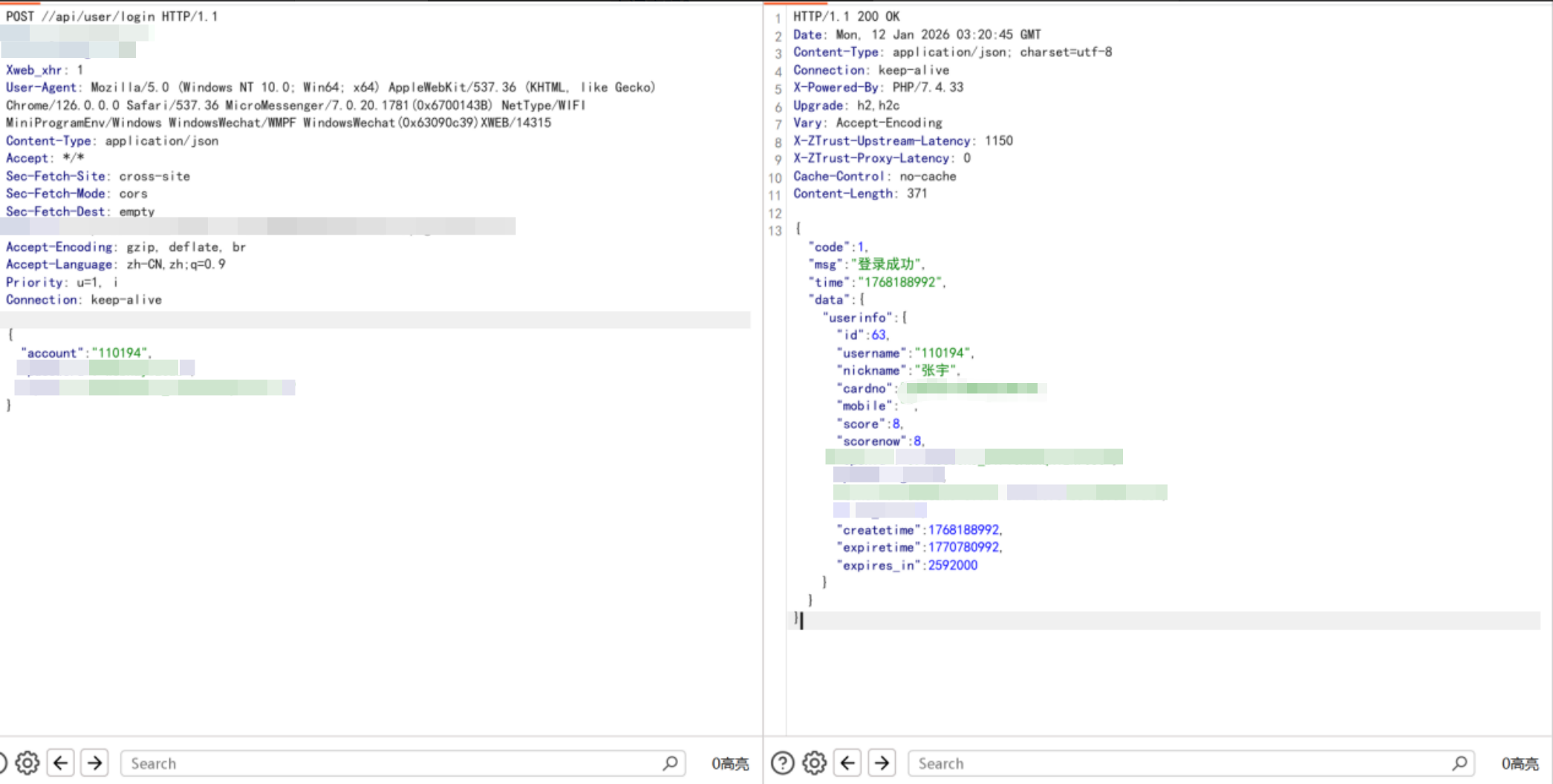Click line number 13 in the response gutter
Viewport: 1553px width, 784px height.
775,231
